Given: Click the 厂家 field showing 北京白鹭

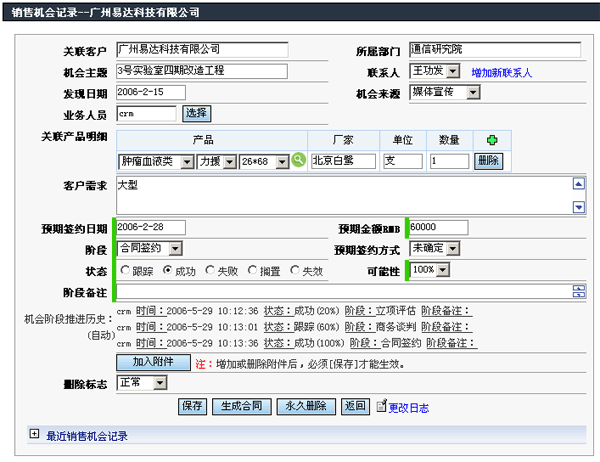Looking at the screenshot, I should 343,161.
